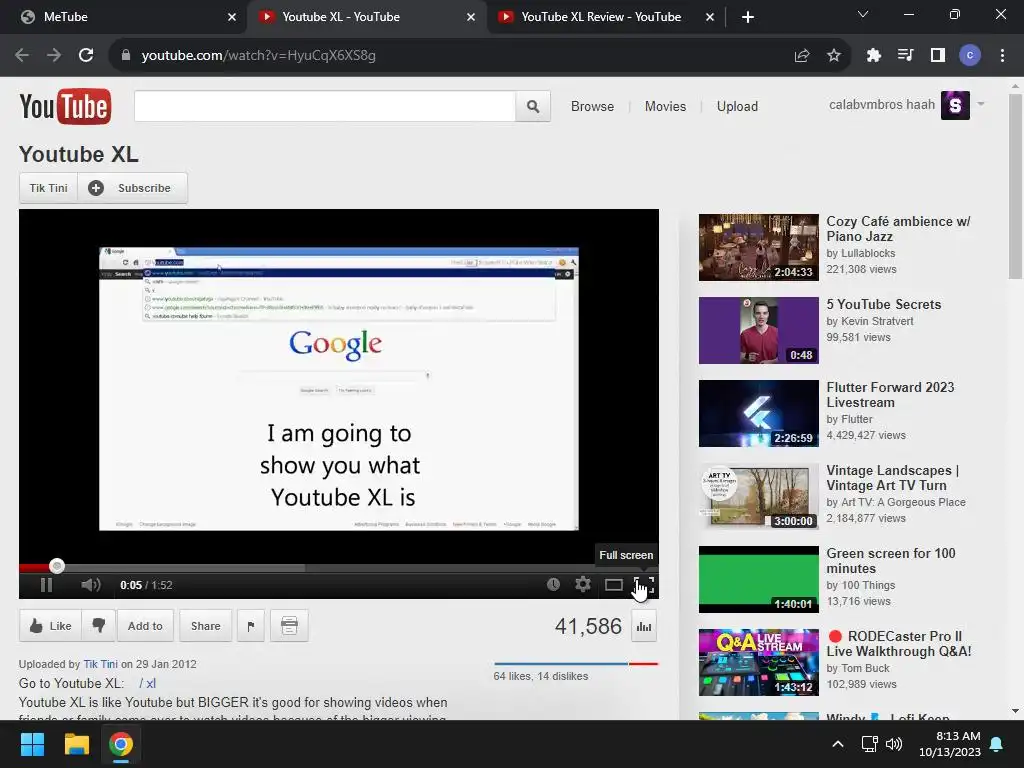Screen dimensions: 1024x768
Task: Open media controls icon in toolbar
Action: (x=906, y=56)
